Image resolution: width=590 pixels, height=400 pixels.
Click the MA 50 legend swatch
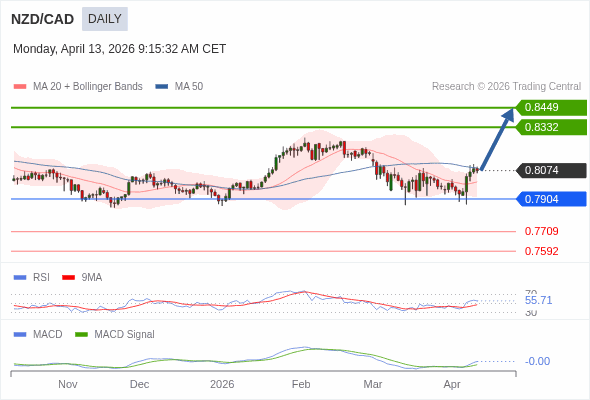[x=162, y=87]
